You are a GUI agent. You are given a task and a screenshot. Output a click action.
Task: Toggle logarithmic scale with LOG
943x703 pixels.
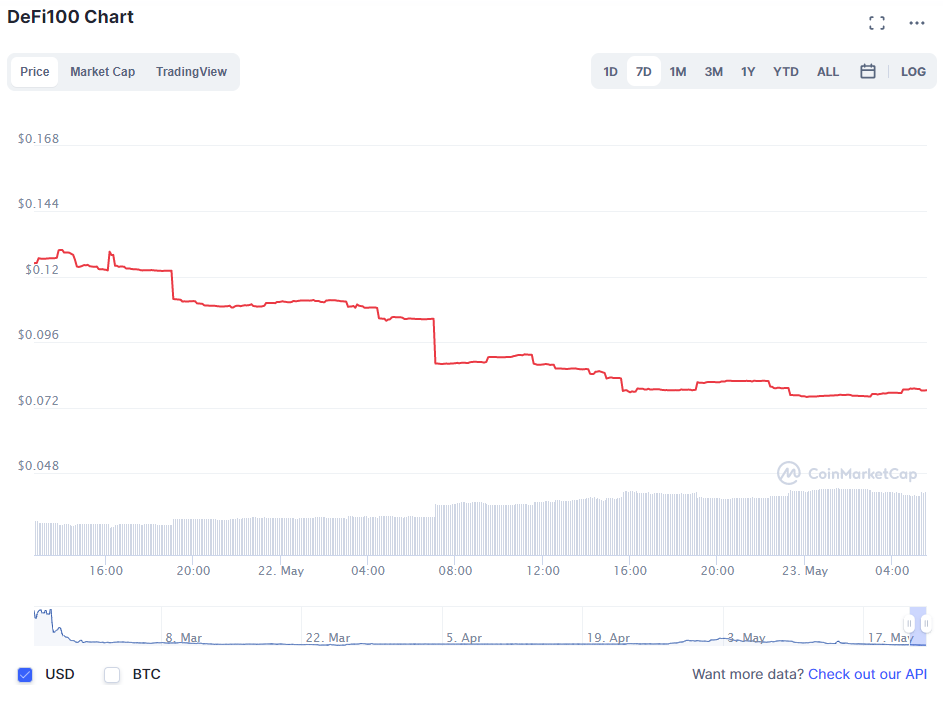point(912,71)
